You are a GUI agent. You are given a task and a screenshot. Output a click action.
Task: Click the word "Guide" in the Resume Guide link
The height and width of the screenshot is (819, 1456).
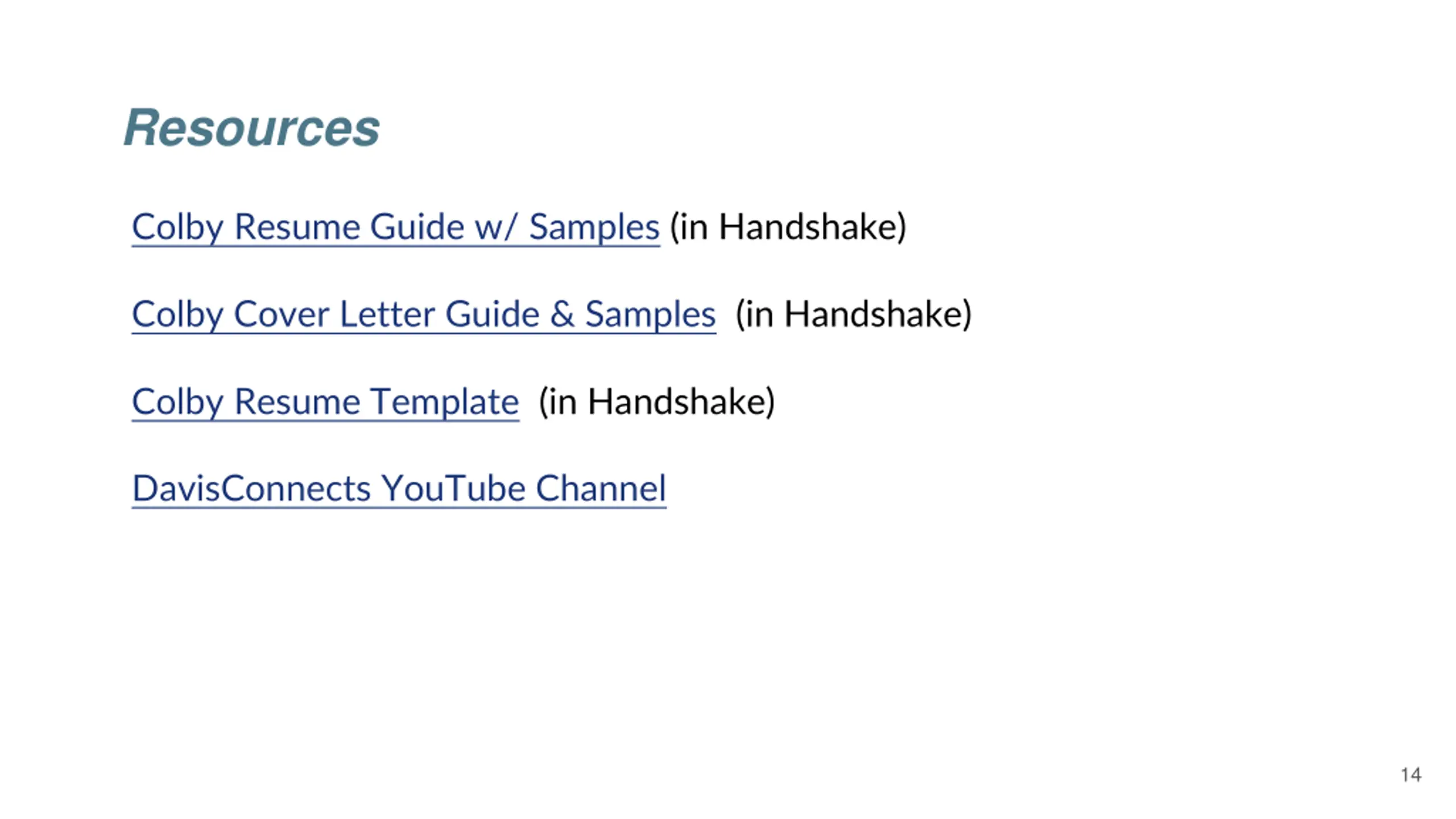(x=417, y=227)
